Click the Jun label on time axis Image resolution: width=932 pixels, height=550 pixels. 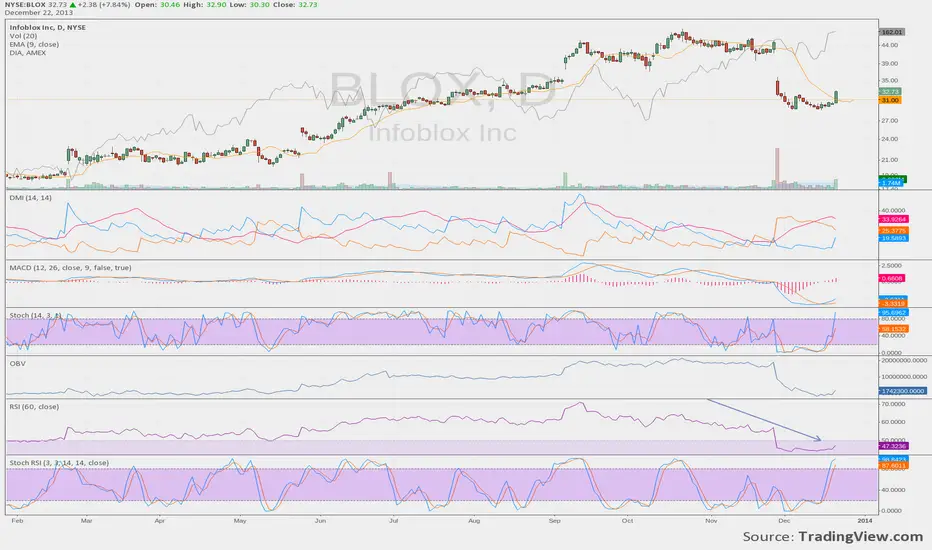[320, 521]
